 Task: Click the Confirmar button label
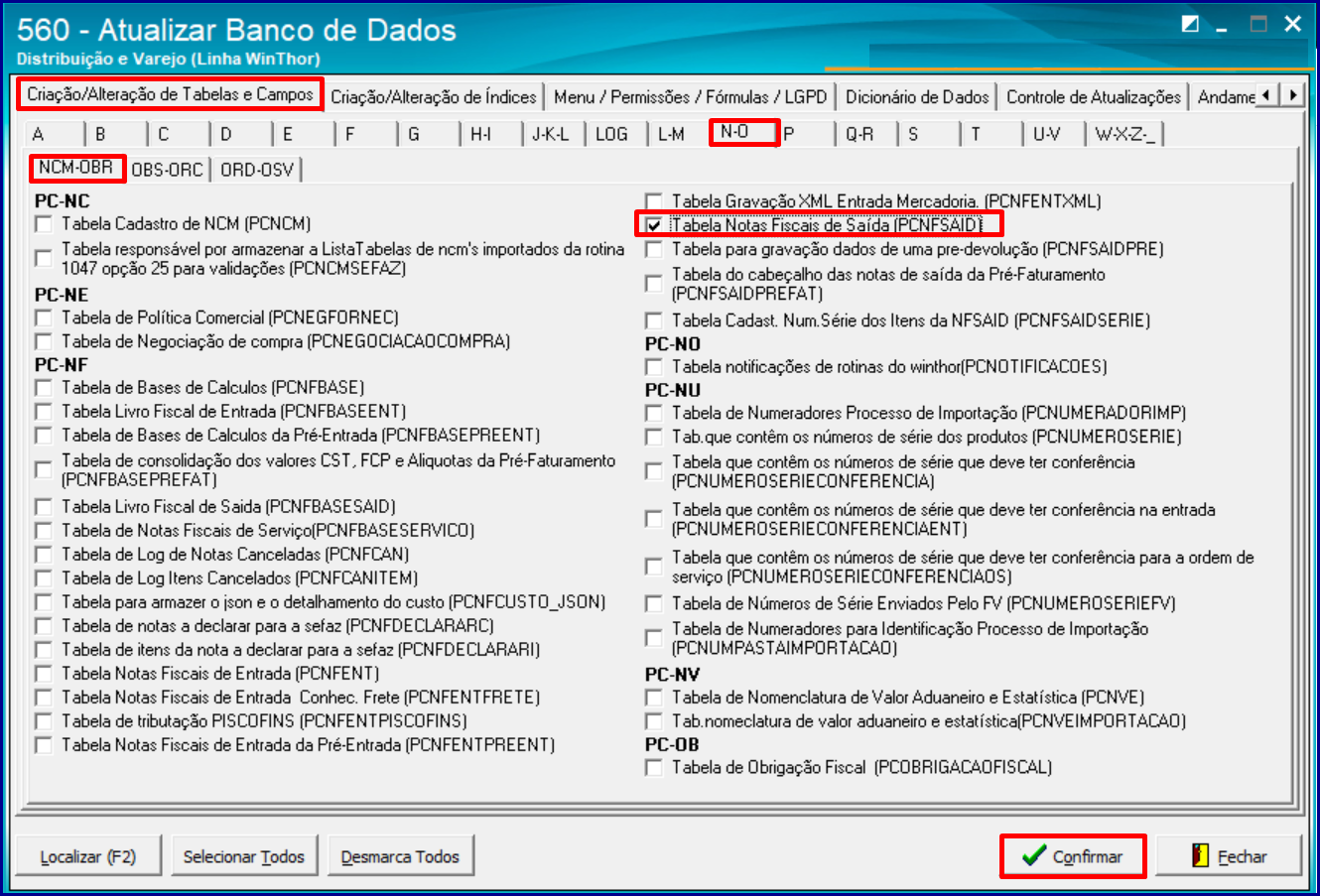pyautogui.click(x=1088, y=857)
